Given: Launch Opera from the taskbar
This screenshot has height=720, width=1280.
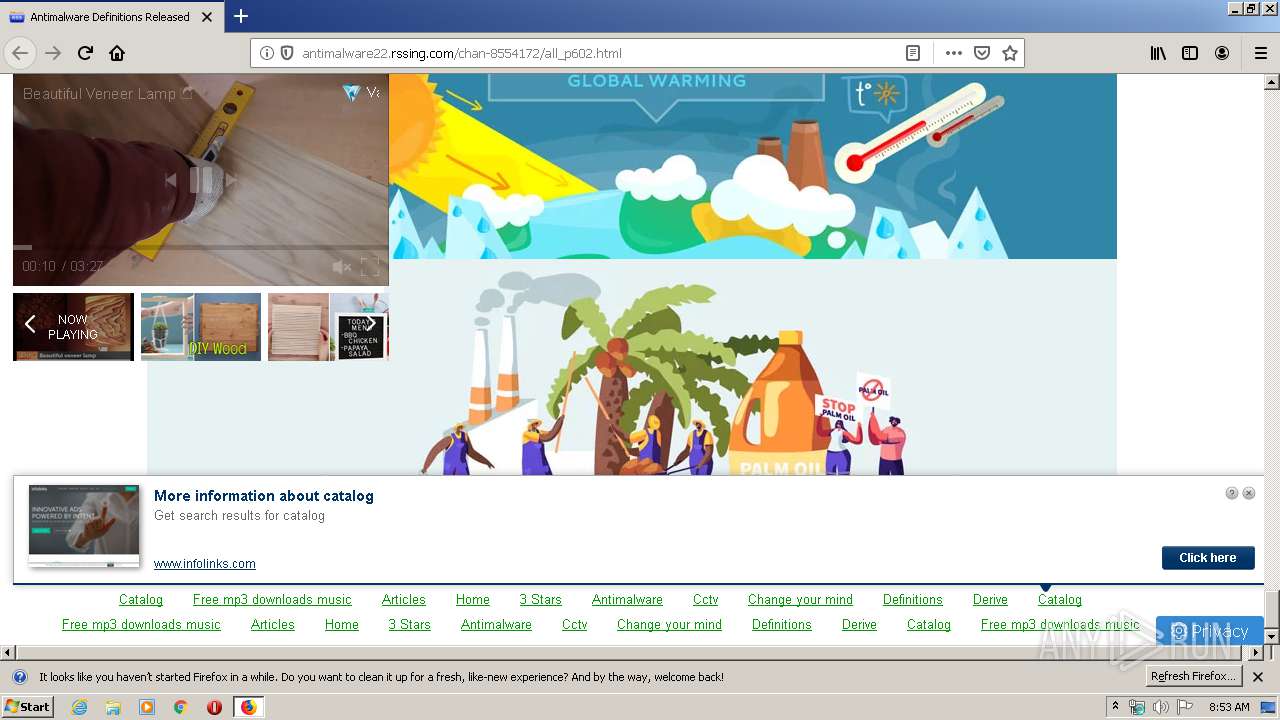Looking at the screenshot, I should coord(214,707).
